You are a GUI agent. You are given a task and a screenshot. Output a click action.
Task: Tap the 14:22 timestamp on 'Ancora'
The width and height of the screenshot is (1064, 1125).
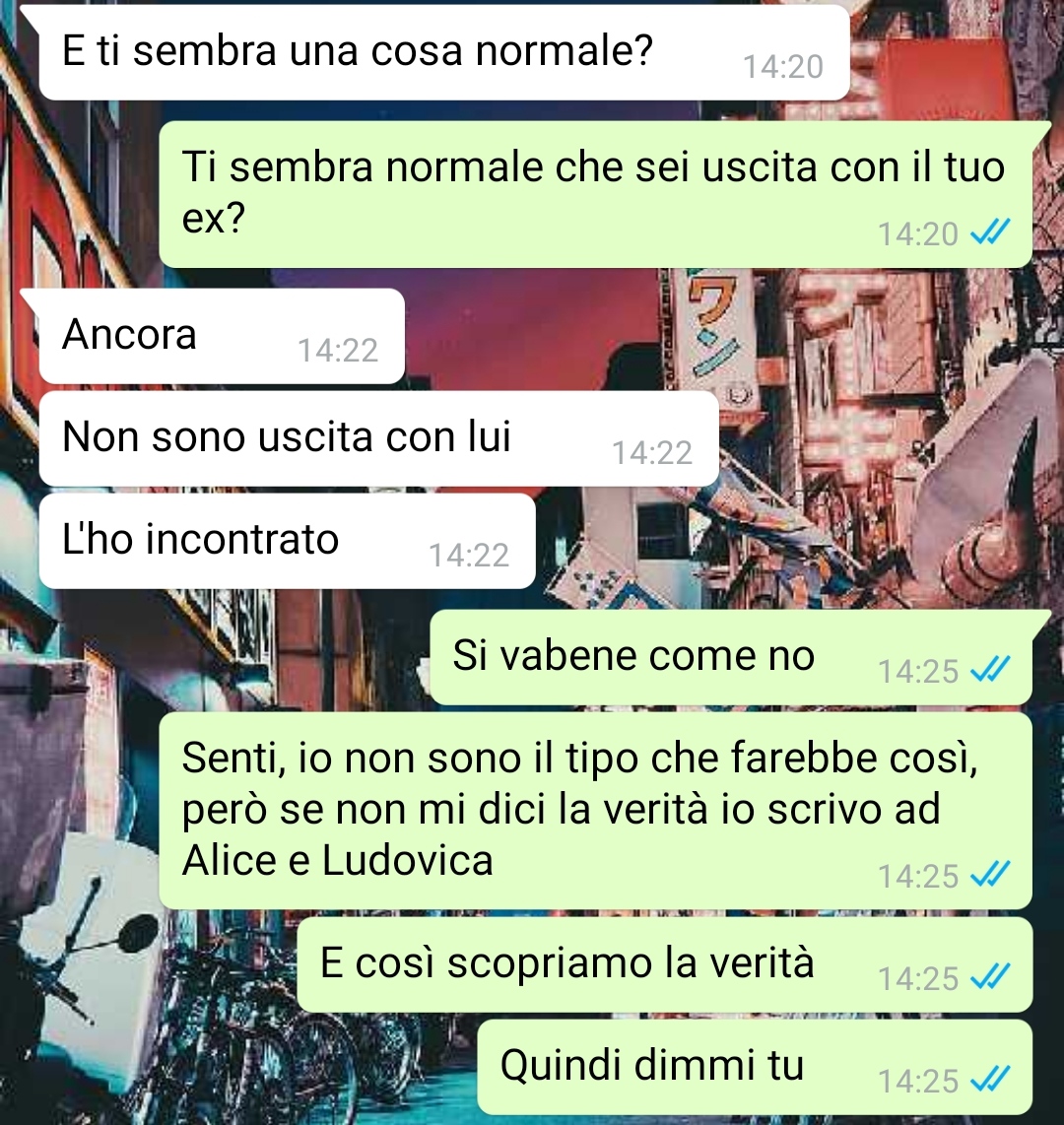pos(338,351)
